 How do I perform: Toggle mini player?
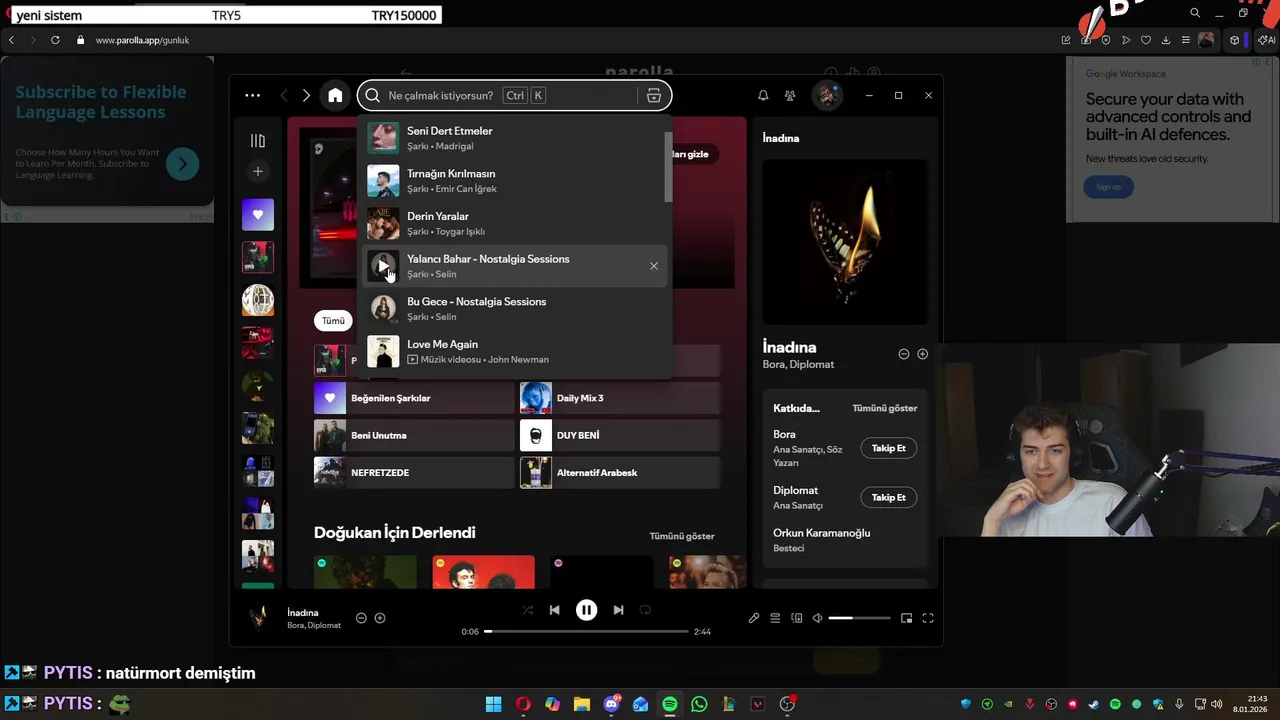(x=906, y=618)
